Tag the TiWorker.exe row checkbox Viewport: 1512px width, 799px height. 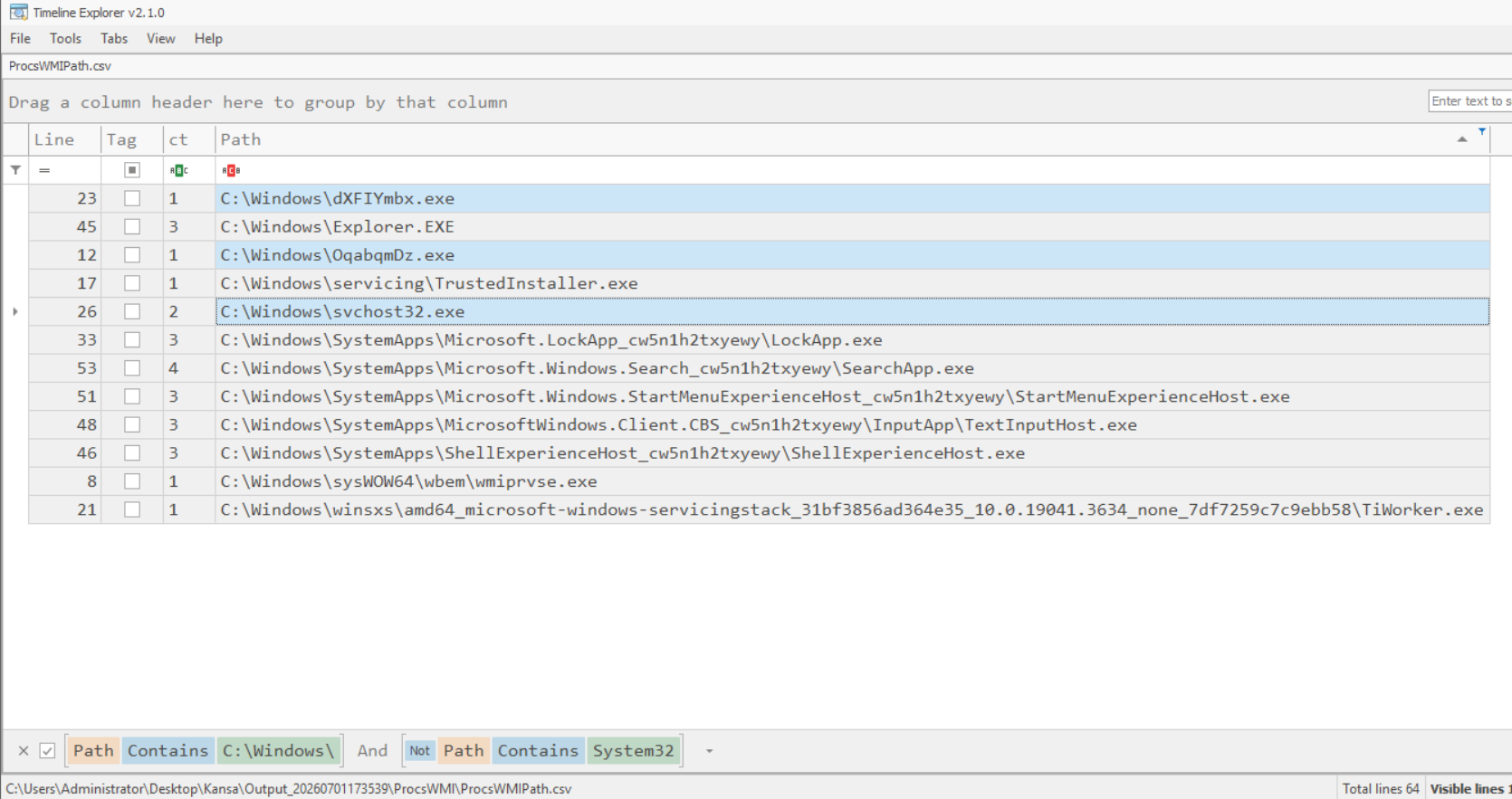click(x=132, y=509)
